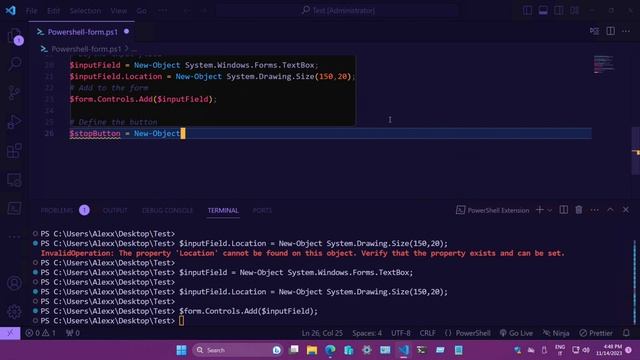The height and width of the screenshot is (360, 640).
Task: Open Microsoft Edge from the taskbar
Action: coord(330,350)
